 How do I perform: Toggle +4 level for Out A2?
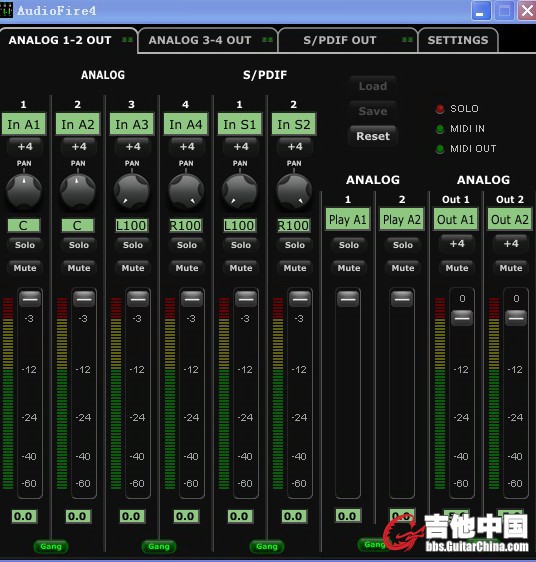511,244
